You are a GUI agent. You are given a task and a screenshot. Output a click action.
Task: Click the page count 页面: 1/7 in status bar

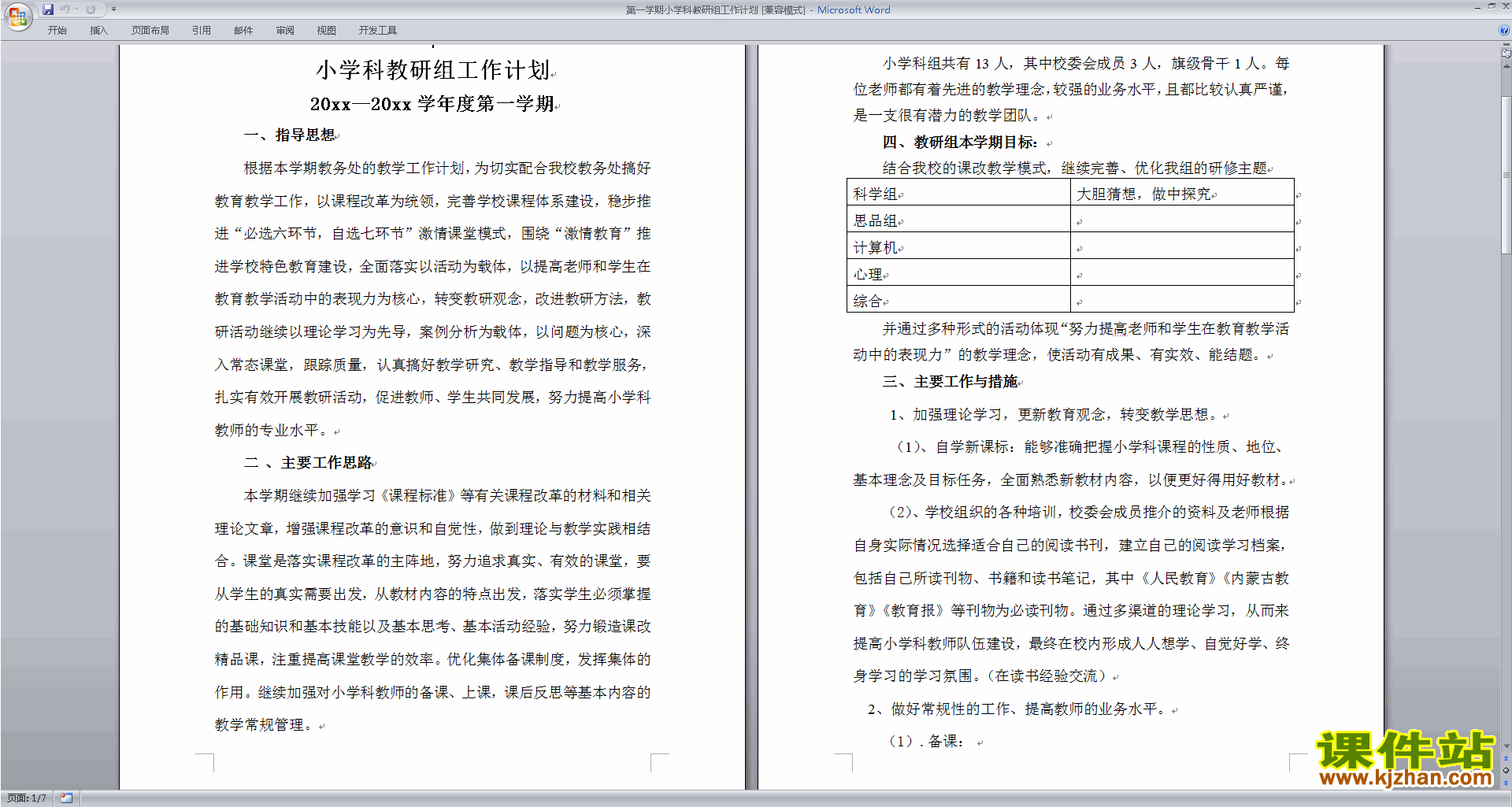pyautogui.click(x=27, y=798)
